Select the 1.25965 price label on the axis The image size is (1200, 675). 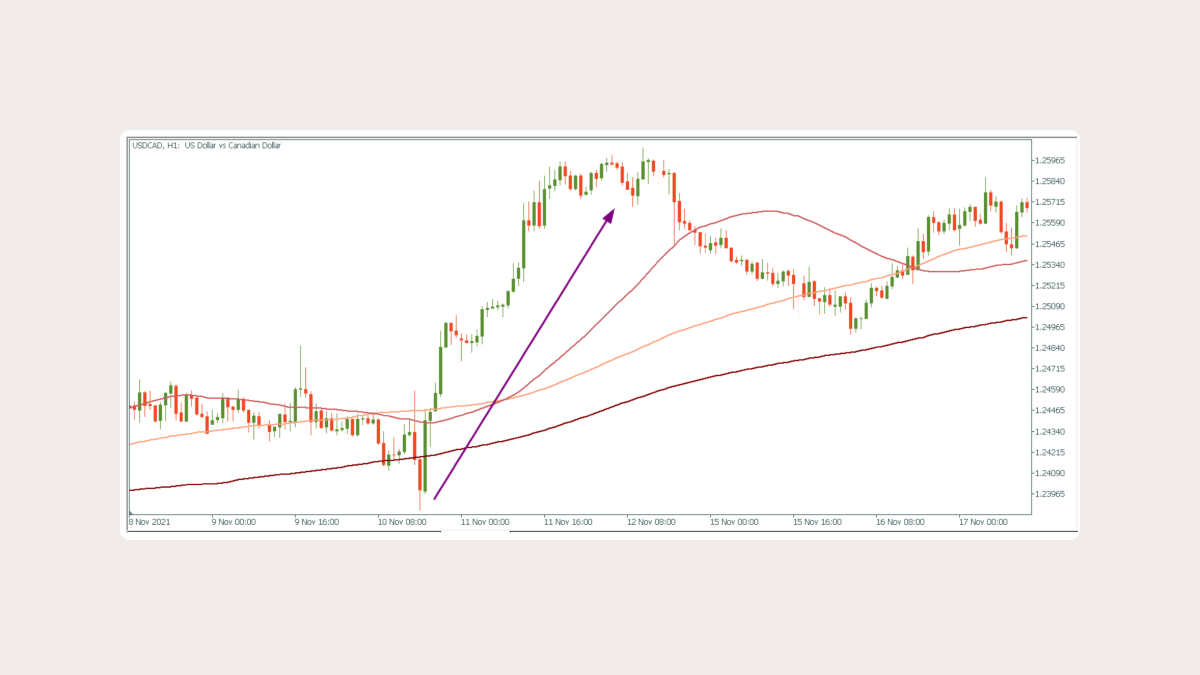(1051, 160)
